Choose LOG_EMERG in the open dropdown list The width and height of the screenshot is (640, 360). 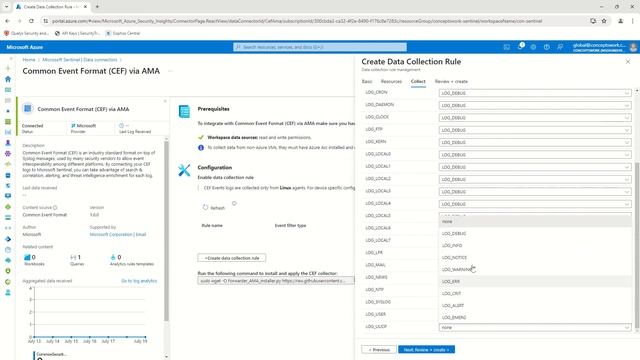(x=535, y=317)
